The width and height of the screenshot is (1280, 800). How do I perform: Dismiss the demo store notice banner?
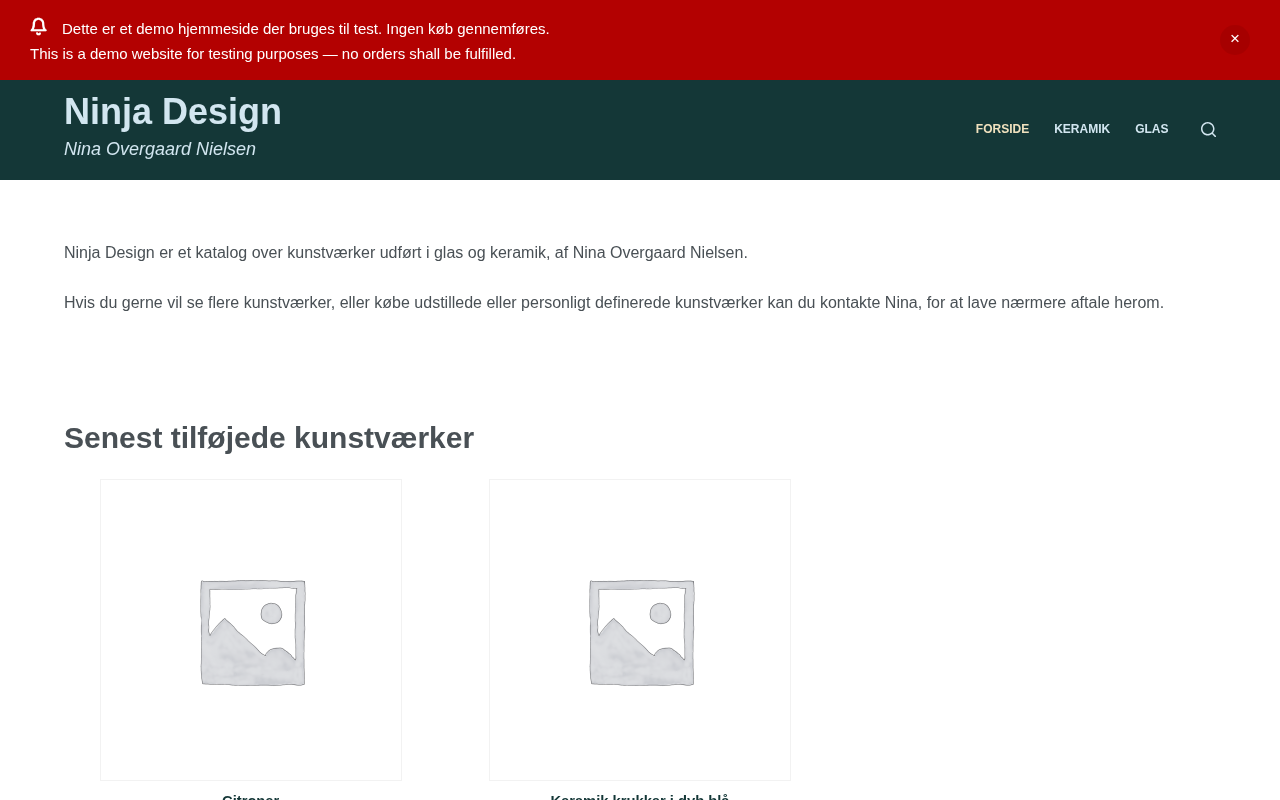[x=1234, y=39]
